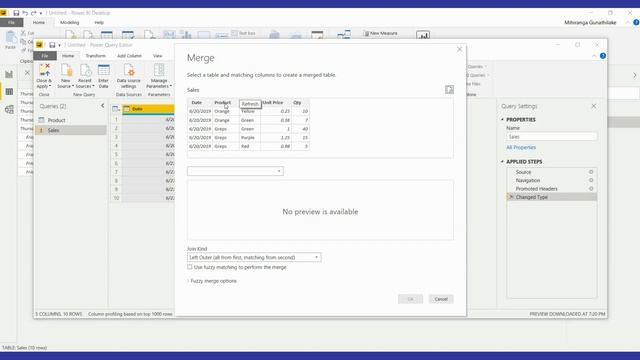640x360 pixels.
Task: Click the Cancel button in Merge dialog
Action: 441,299
